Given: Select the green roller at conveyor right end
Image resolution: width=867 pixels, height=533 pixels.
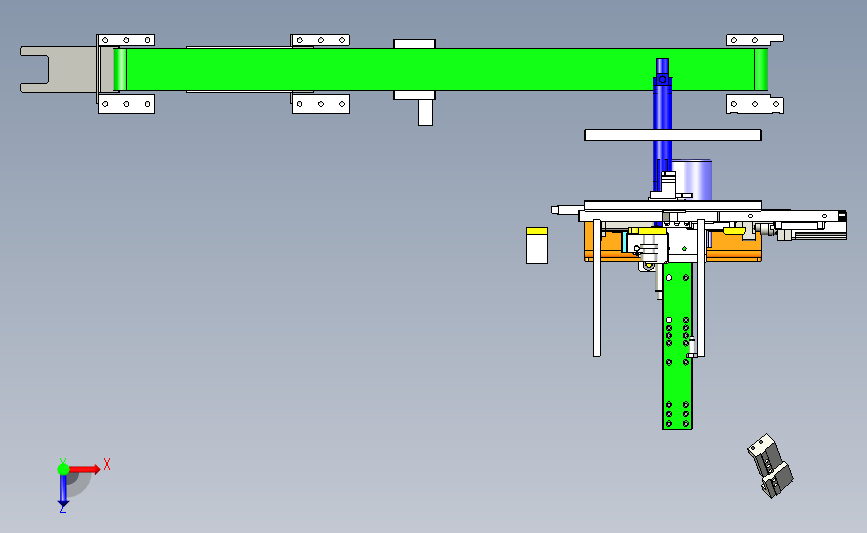Looking at the screenshot, I should click(x=761, y=70).
